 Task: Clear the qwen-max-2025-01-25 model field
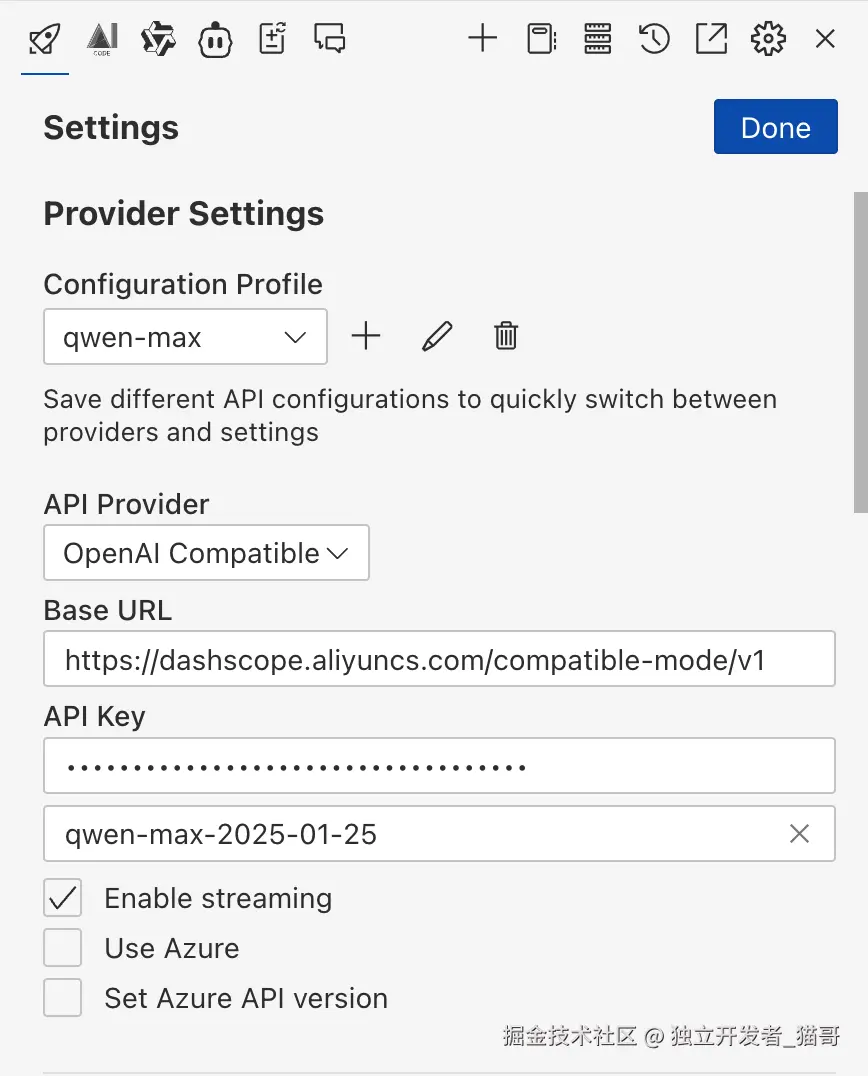pyautogui.click(x=799, y=834)
